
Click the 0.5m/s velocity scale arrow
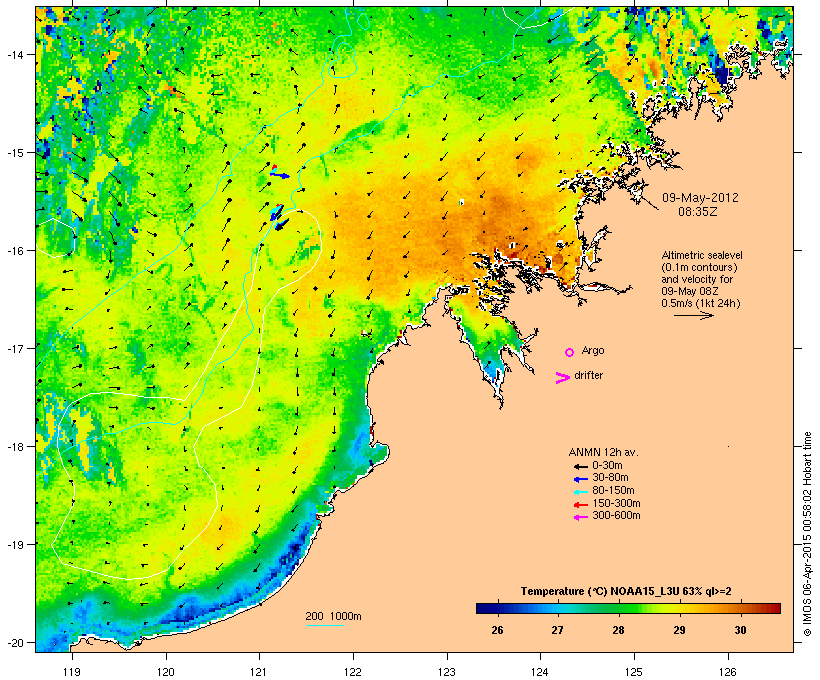pos(693,315)
